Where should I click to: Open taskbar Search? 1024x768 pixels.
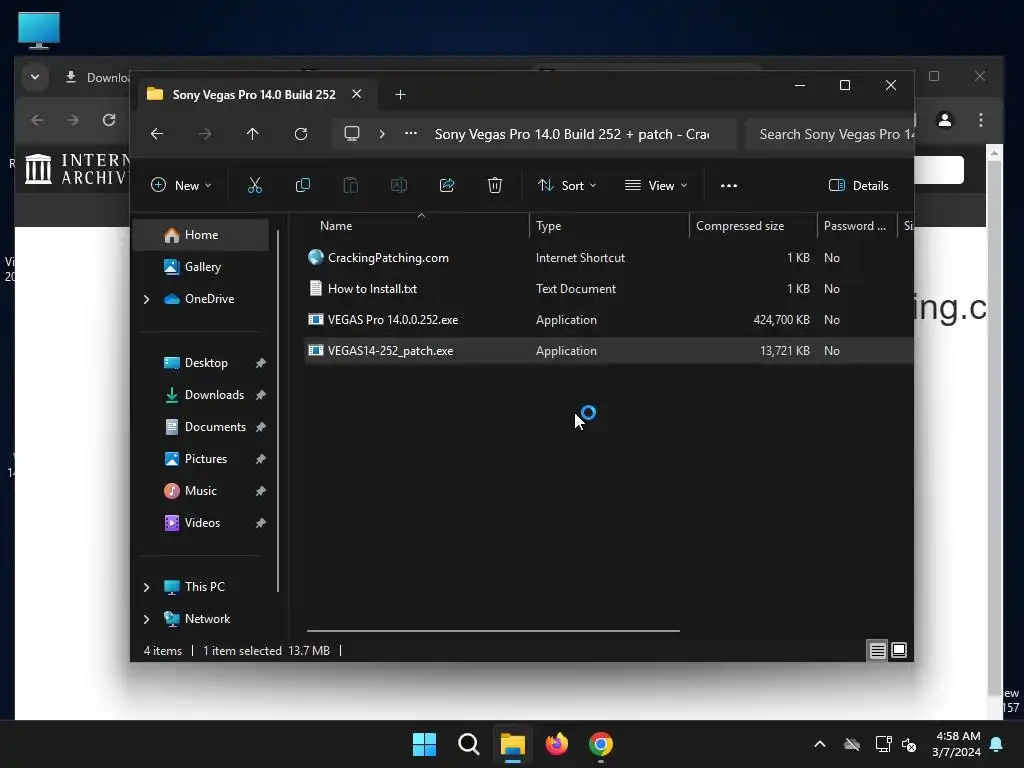tap(469, 744)
